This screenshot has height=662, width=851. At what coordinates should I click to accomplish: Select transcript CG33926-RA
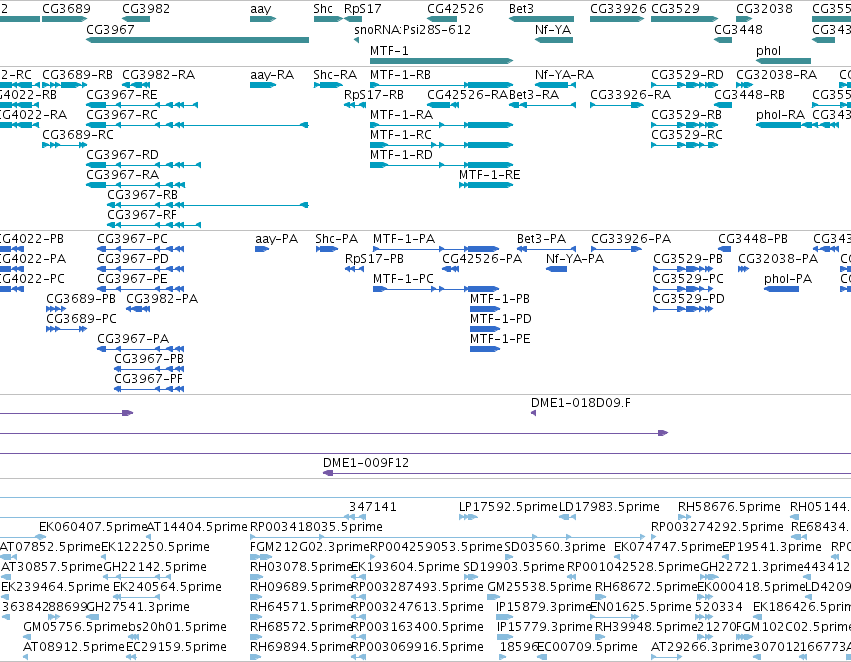[617, 105]
